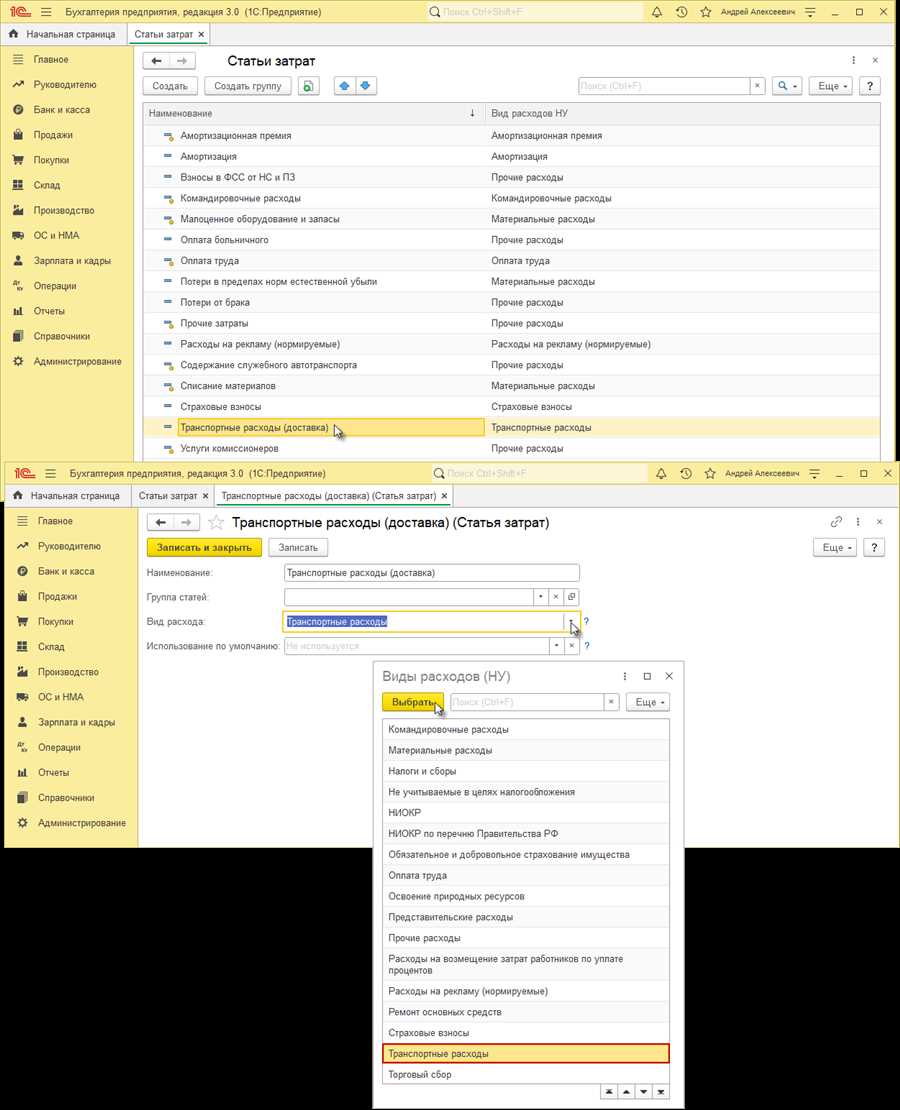Image resolution: width=900 pixels, height=1110 pixels.
Task: Jump to last item in Виды расходов list
Action: coord(661,1092)
